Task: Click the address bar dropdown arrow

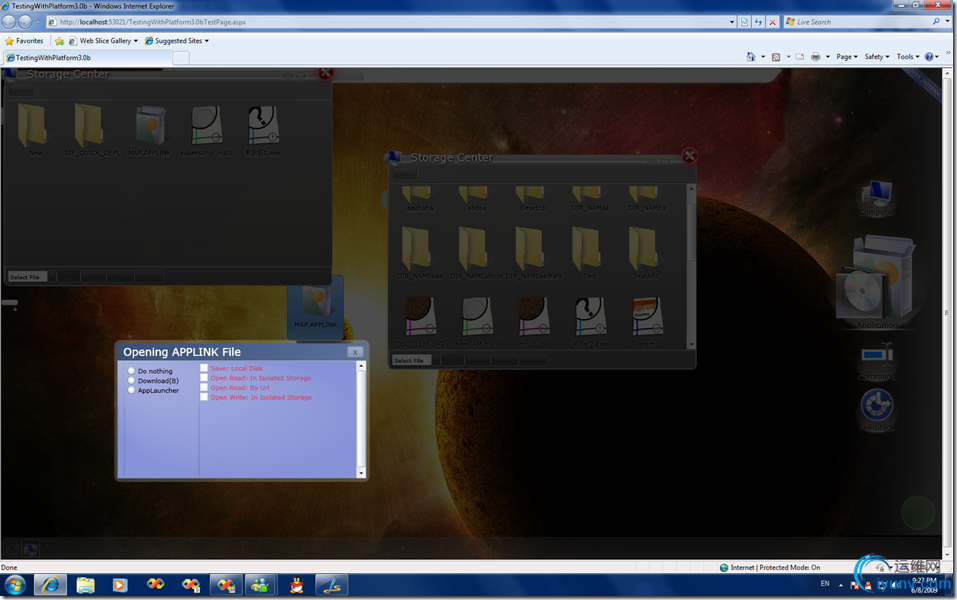Action: click(x=732, y=22)
